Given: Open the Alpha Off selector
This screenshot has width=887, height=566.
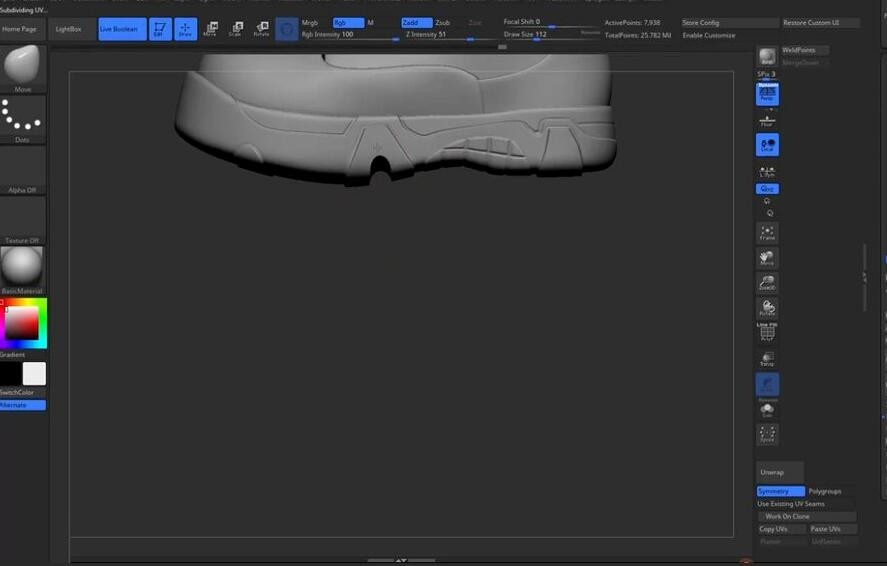Looking at the screenshot, I should point(23,170).
